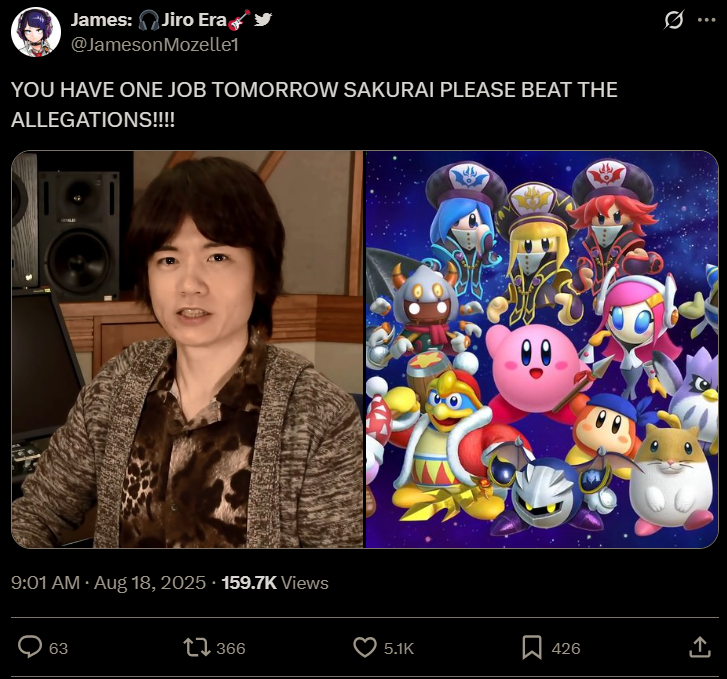Viewport: 727px width, 679px height.
Task: Repost this tweet with retweet icon
Action: point(197,647)
